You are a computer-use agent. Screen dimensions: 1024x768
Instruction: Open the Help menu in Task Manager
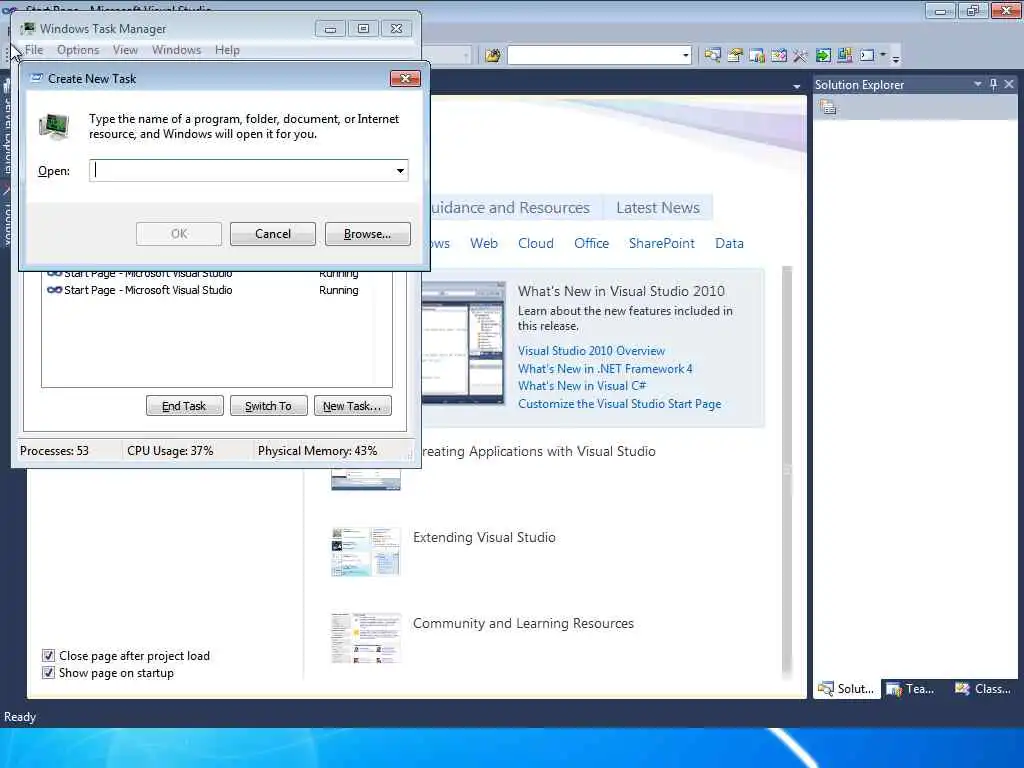(227, 50)
